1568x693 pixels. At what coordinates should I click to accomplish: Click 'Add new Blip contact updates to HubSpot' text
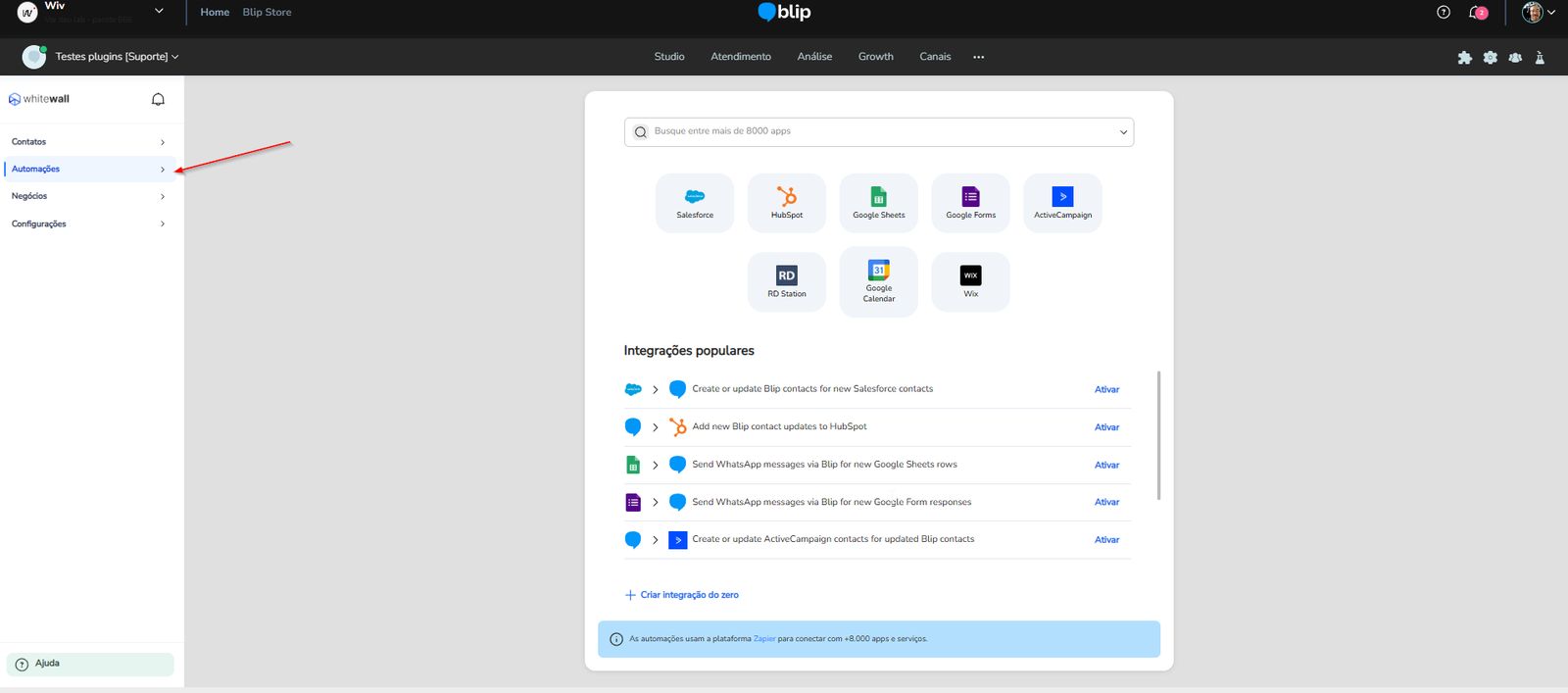[779, 426]
